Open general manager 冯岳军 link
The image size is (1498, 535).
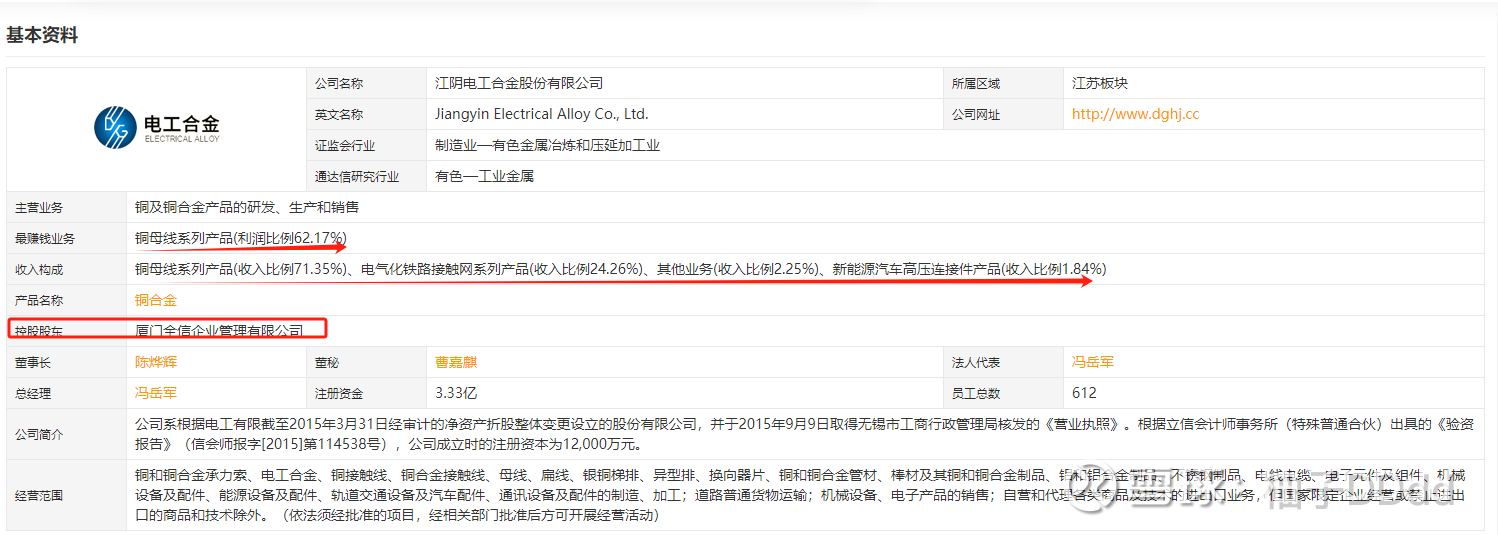point(156,393)
